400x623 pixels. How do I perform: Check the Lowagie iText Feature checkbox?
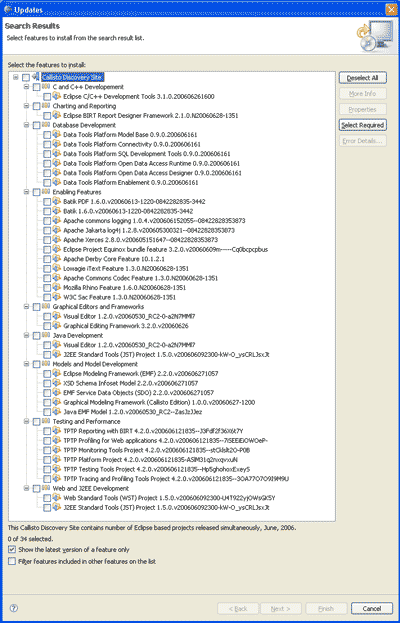pyautogui.click(x=47, y=269)
